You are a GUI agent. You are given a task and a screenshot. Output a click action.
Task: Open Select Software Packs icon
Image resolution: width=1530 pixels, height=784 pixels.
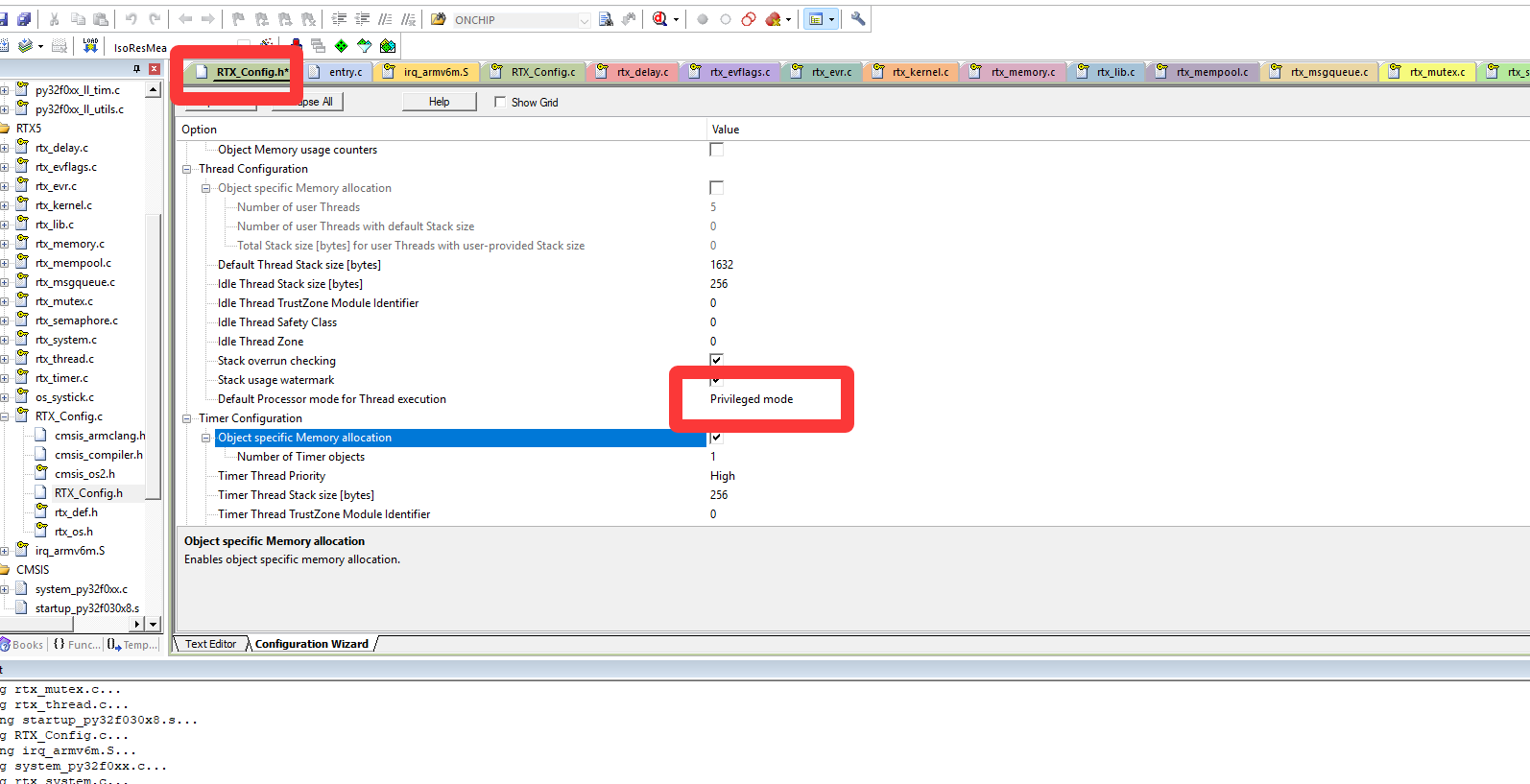coord(364,46)
